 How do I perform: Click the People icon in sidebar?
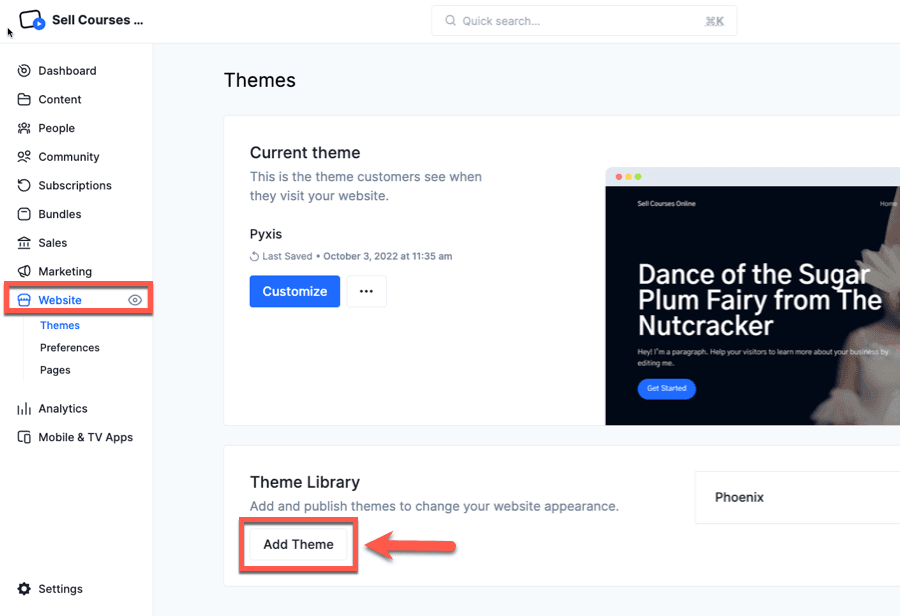[24, 128]
